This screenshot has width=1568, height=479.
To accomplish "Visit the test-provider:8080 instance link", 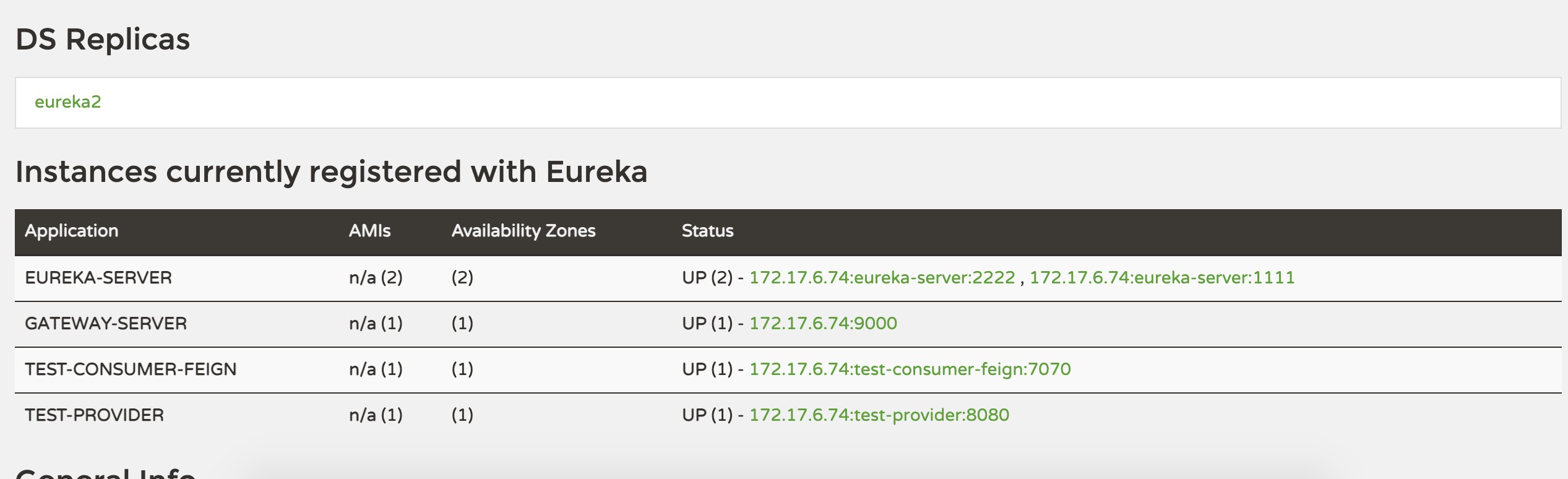I will coord(879,415).
